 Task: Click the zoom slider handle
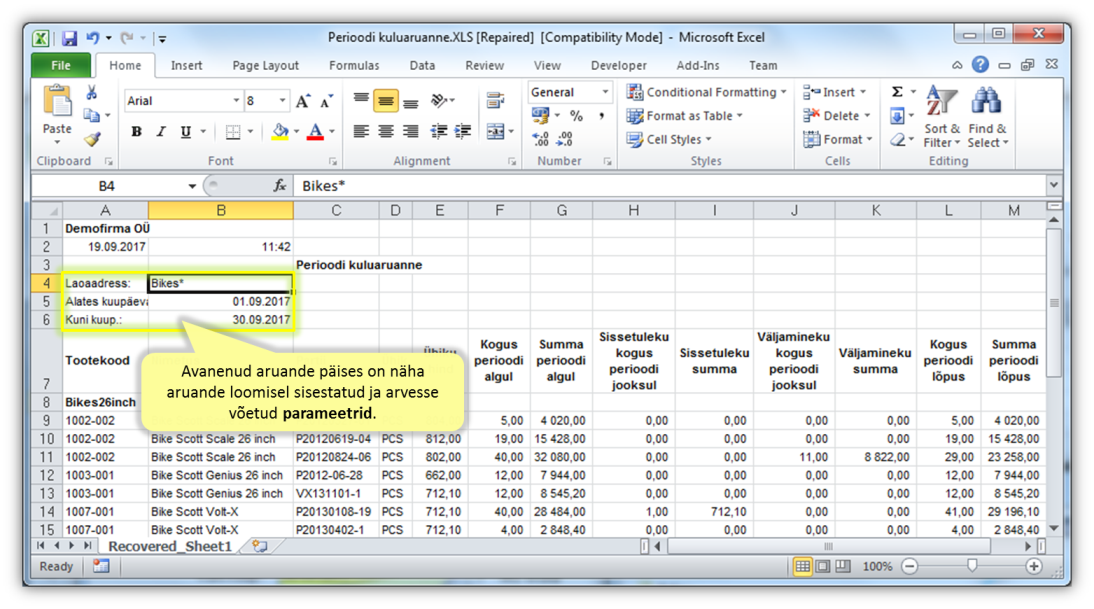[972, 566]
